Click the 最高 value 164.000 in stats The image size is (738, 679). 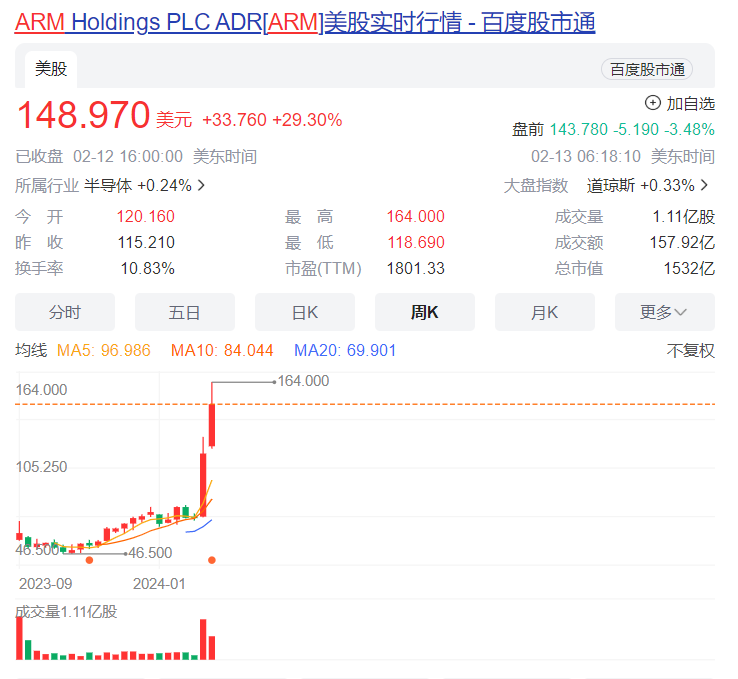click(x=416, y=216)
